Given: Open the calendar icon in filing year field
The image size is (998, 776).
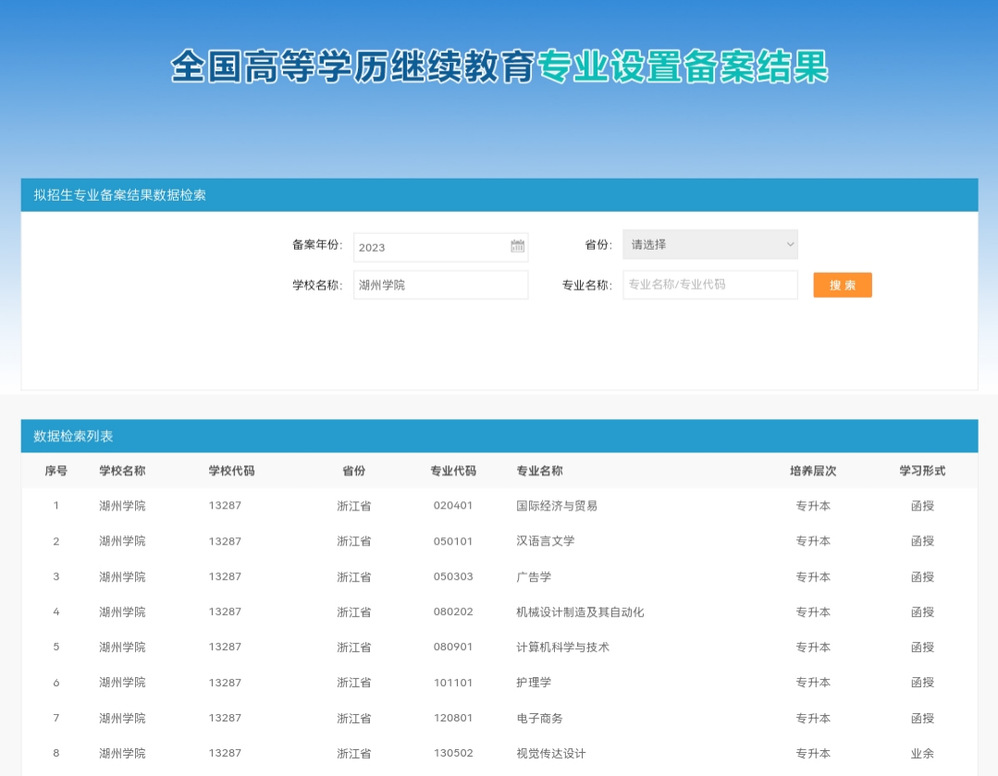Looking at the screenshot, I should [517, 247].
